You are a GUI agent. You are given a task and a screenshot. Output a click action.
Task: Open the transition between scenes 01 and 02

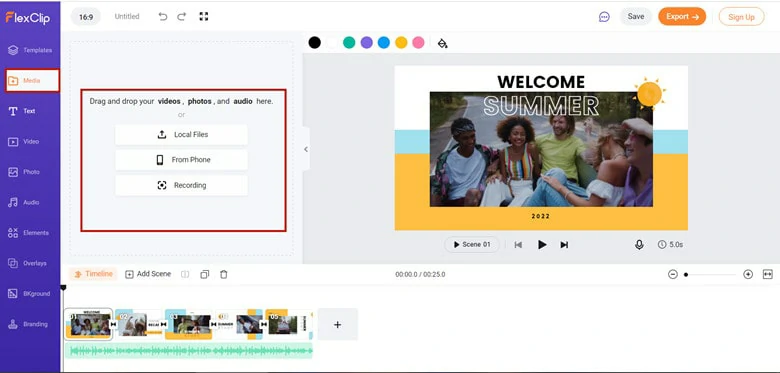pos(113,324)
